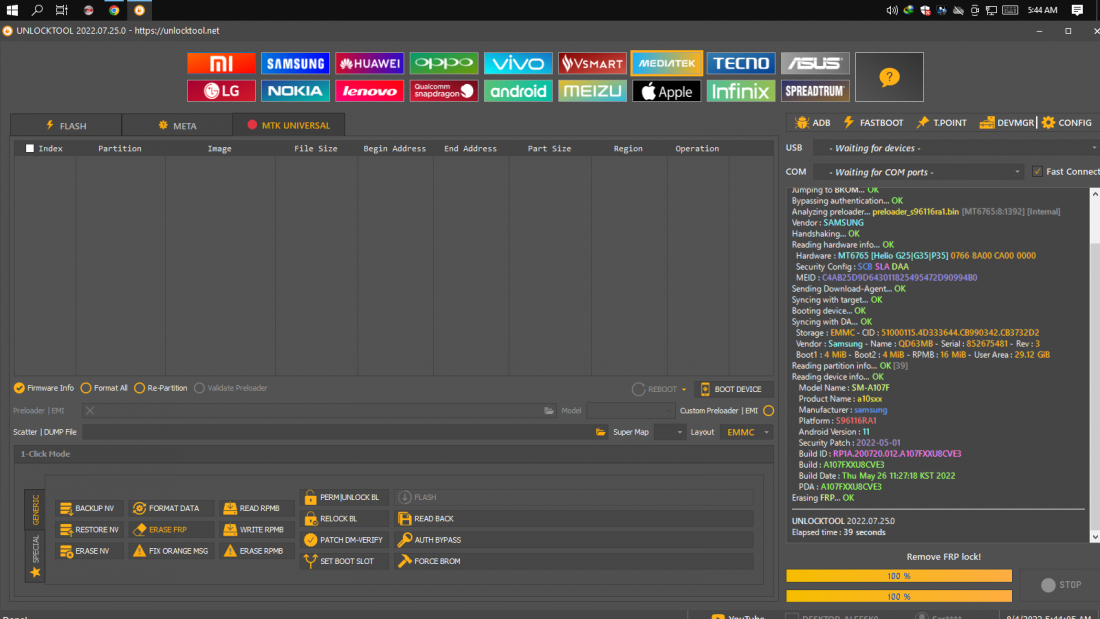Switch to the FLASH tab
This screenshot has height=619, width=1100.
click(x=66, y=126)
